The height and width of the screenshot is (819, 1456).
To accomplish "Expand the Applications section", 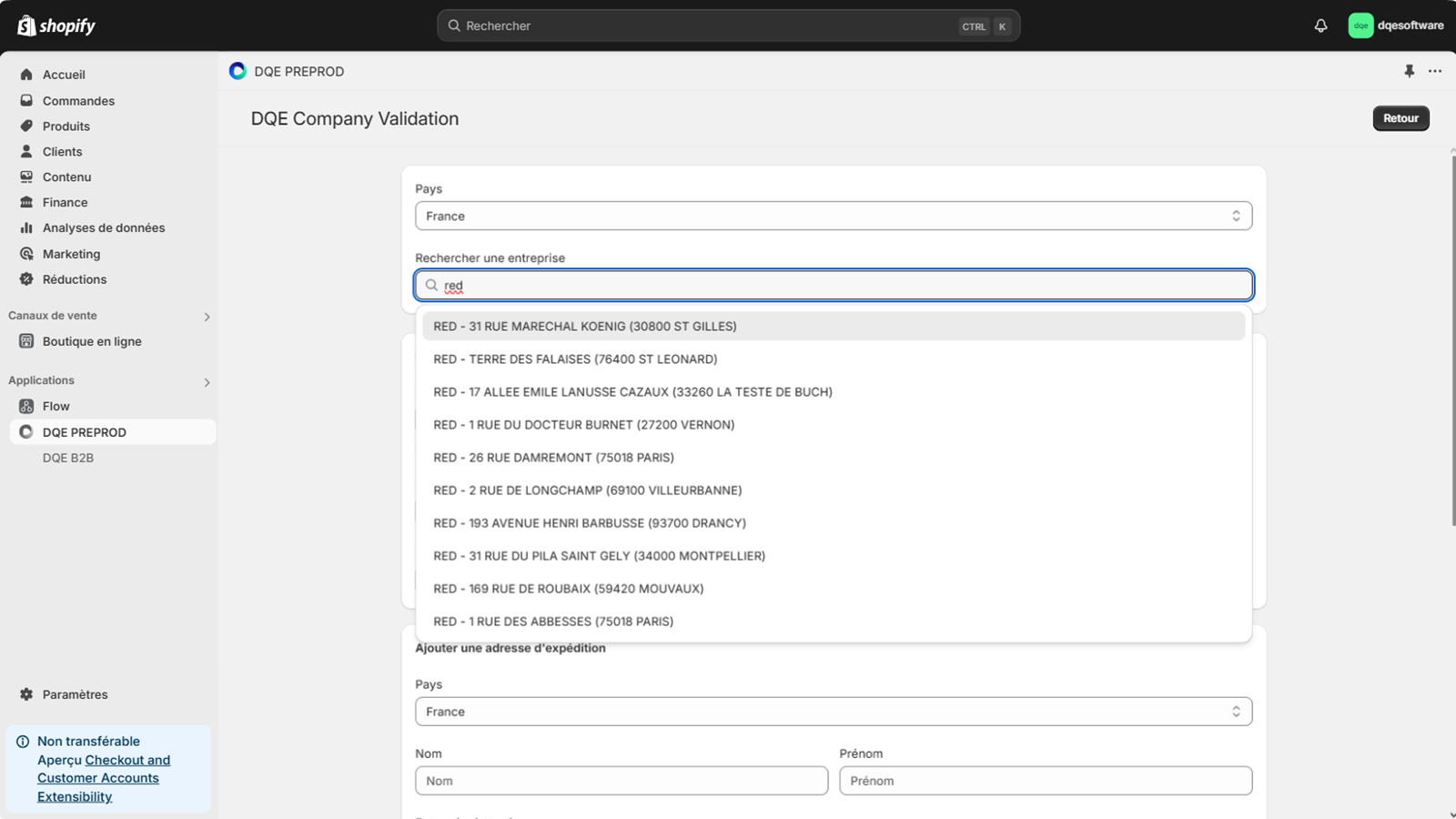I will coord(207,382).
